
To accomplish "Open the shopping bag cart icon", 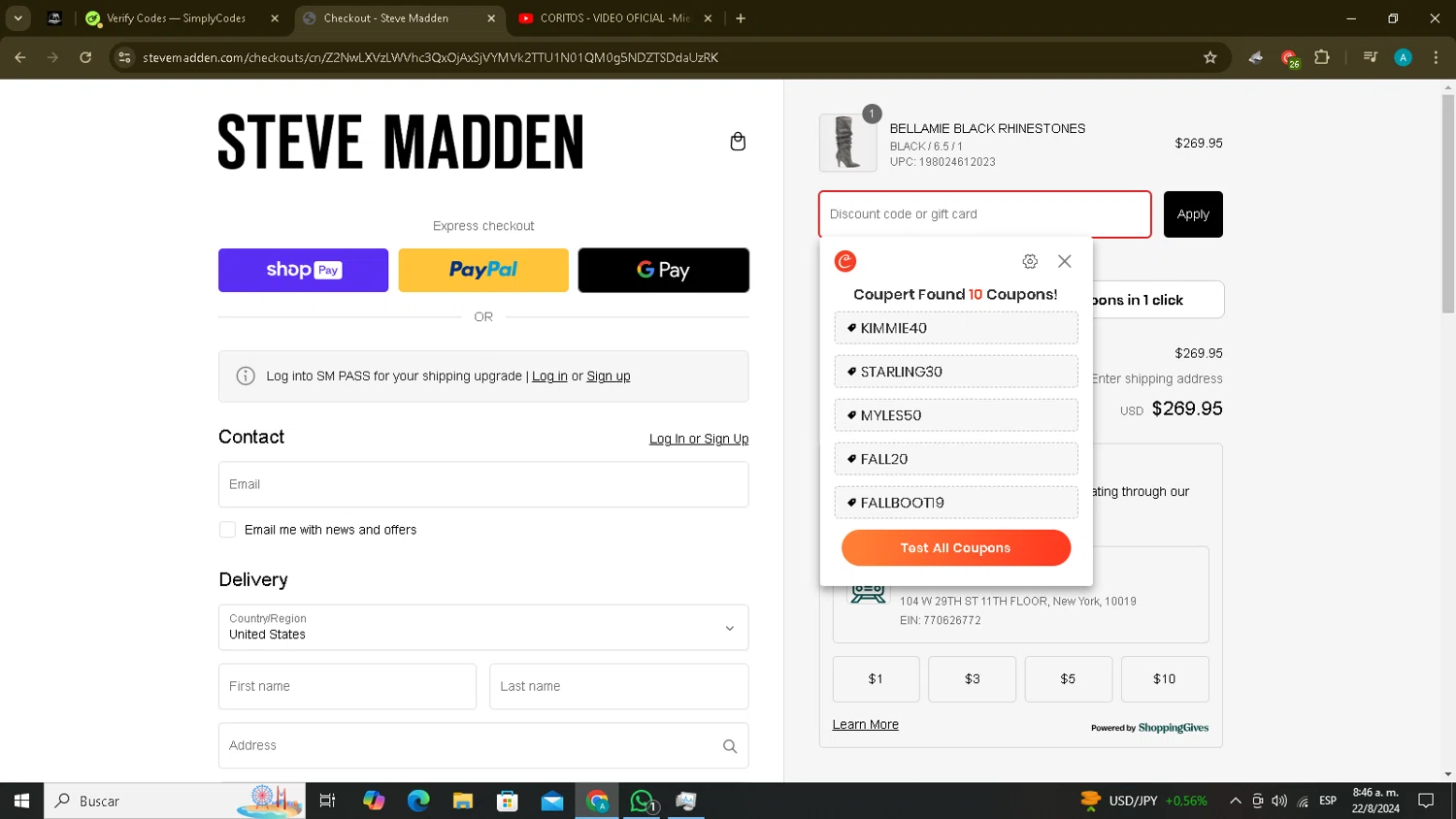I will pos(738,142).
